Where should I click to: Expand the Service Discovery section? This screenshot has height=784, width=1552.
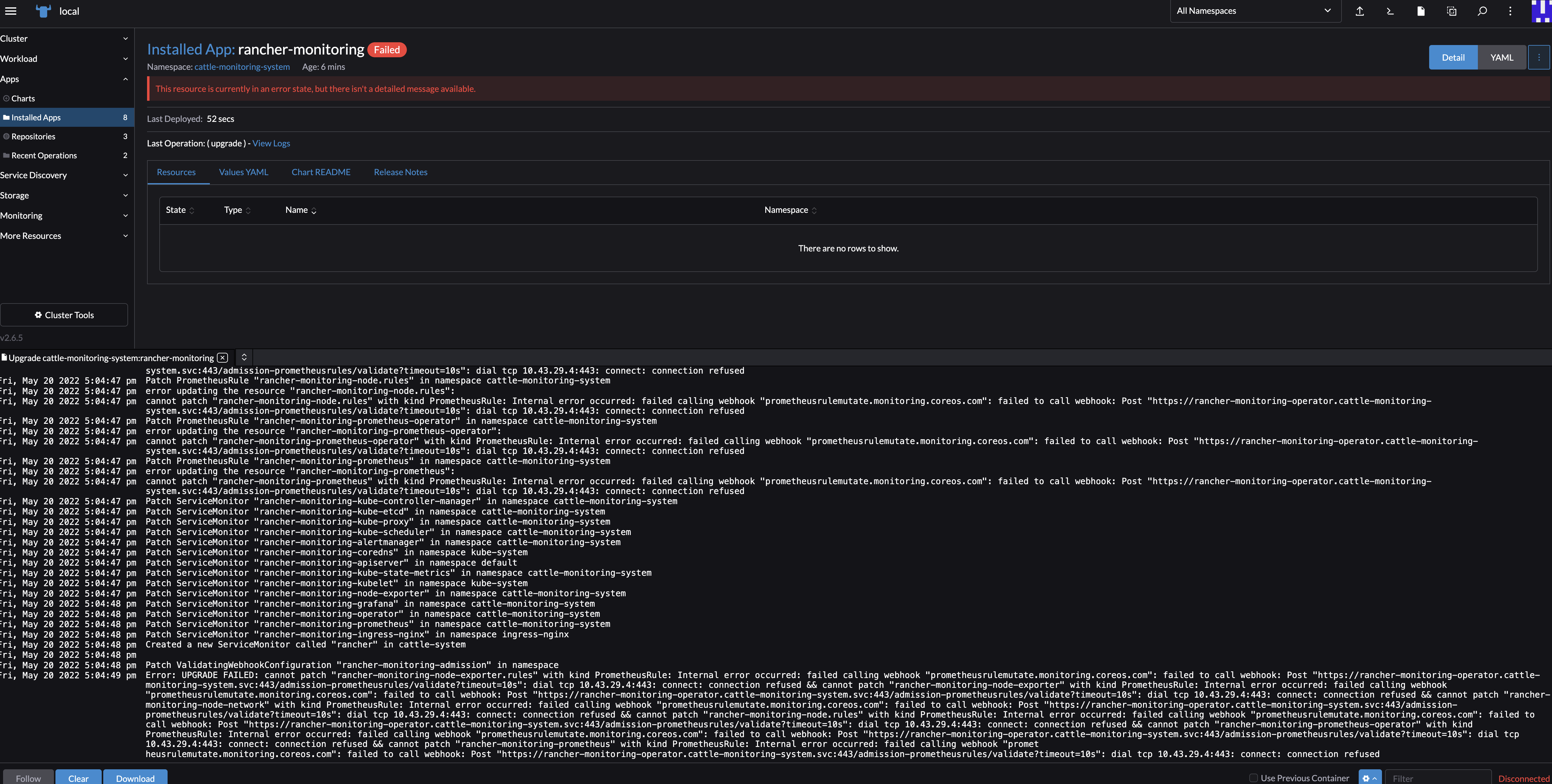(66, 175)
